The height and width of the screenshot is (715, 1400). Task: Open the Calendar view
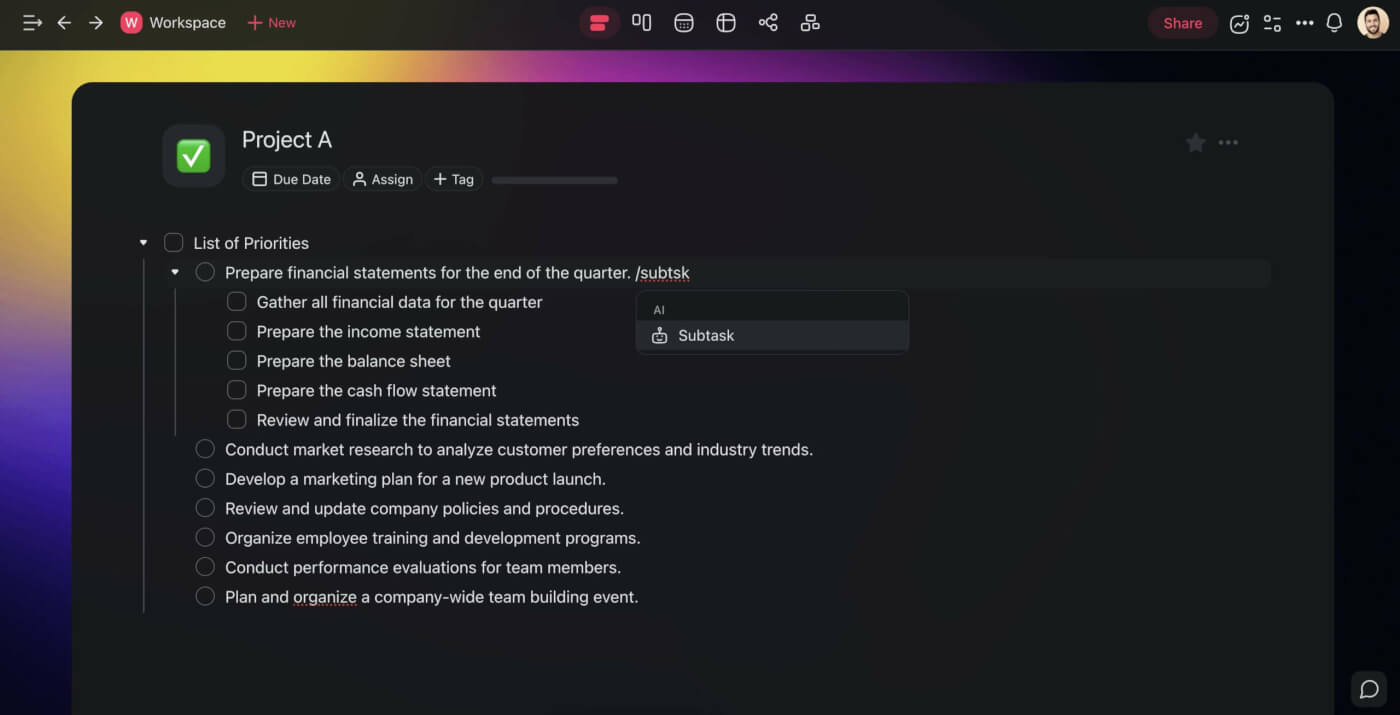click(x=684, y=22)
